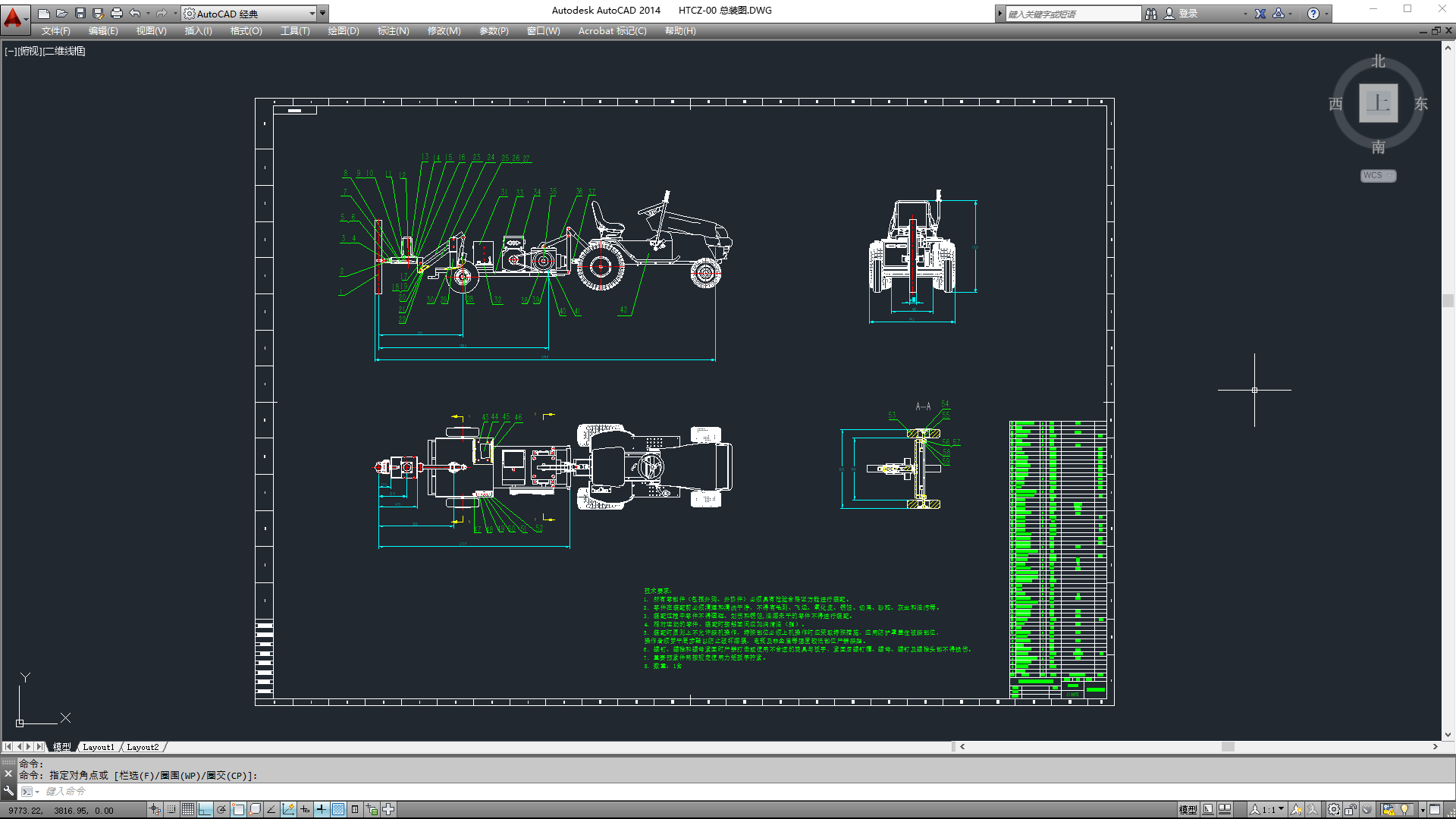Viewport: 1456px width, 819px height.
Task: Click the Save icon in quick access toolbar
Action: (80, 14)
